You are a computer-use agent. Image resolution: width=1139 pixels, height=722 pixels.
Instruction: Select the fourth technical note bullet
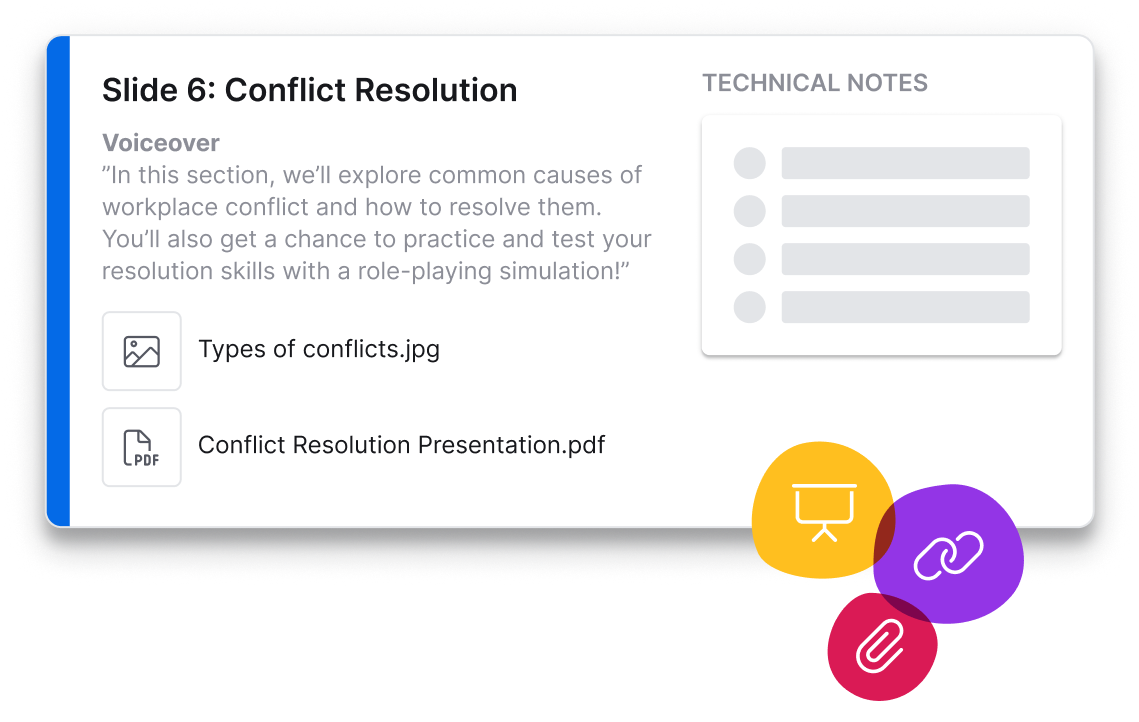(750, 307)
